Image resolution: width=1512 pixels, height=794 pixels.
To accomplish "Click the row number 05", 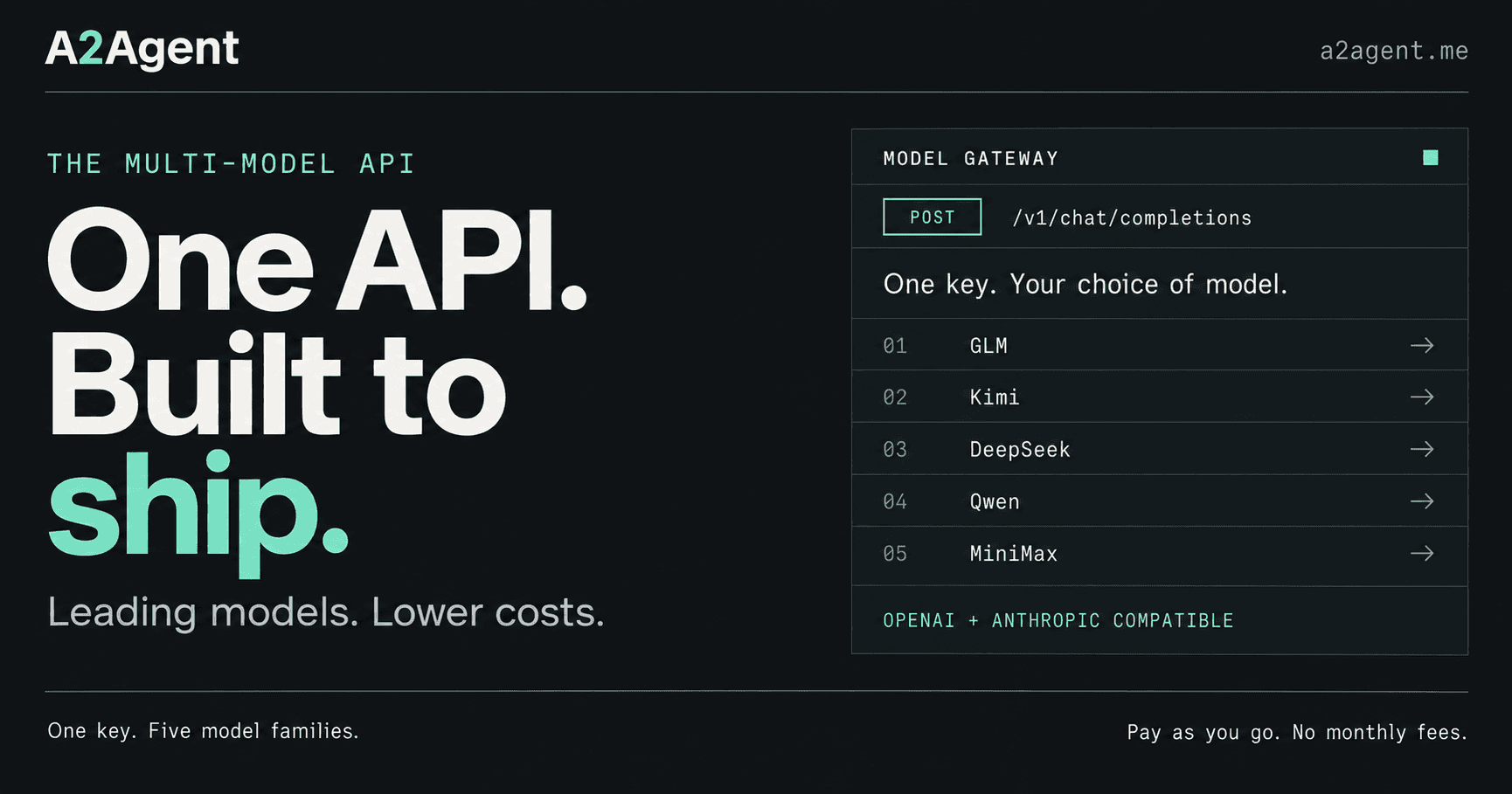I will 895,554.
